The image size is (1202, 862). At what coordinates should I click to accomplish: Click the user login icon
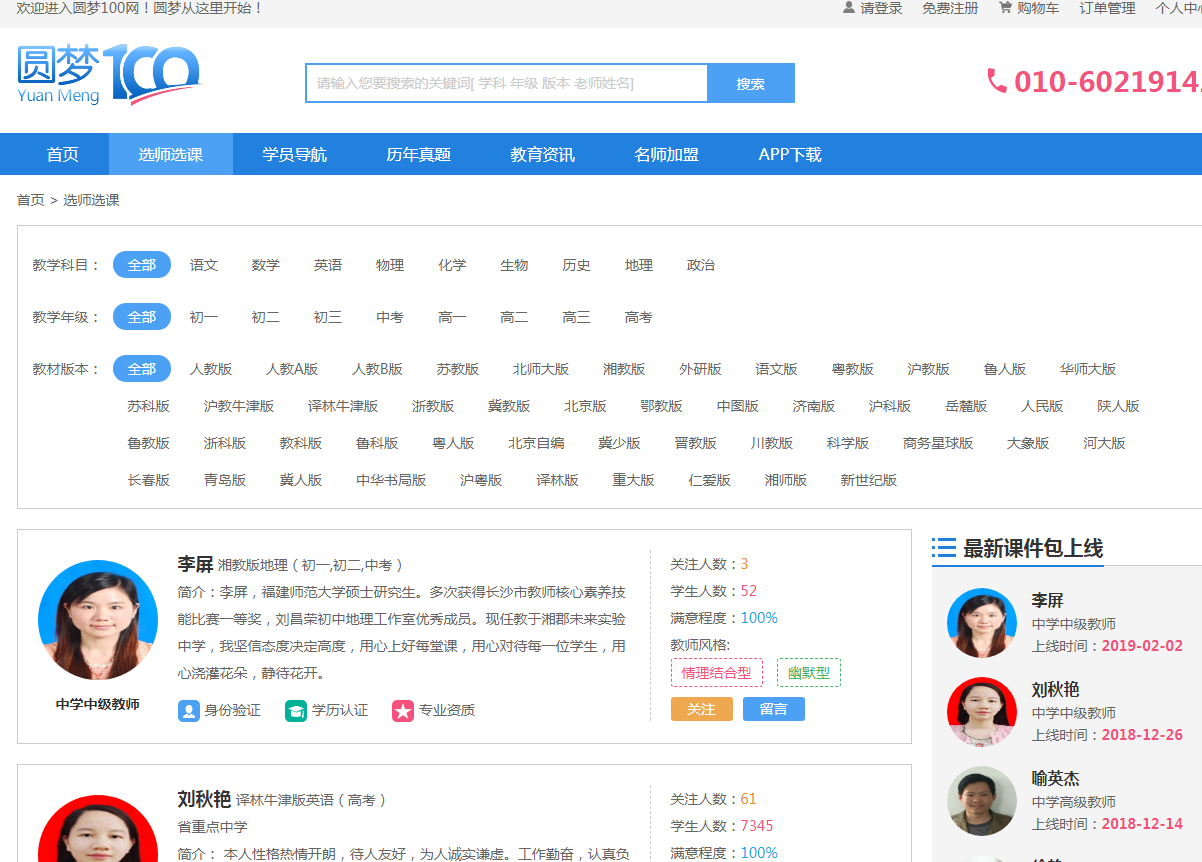[849, 8]
